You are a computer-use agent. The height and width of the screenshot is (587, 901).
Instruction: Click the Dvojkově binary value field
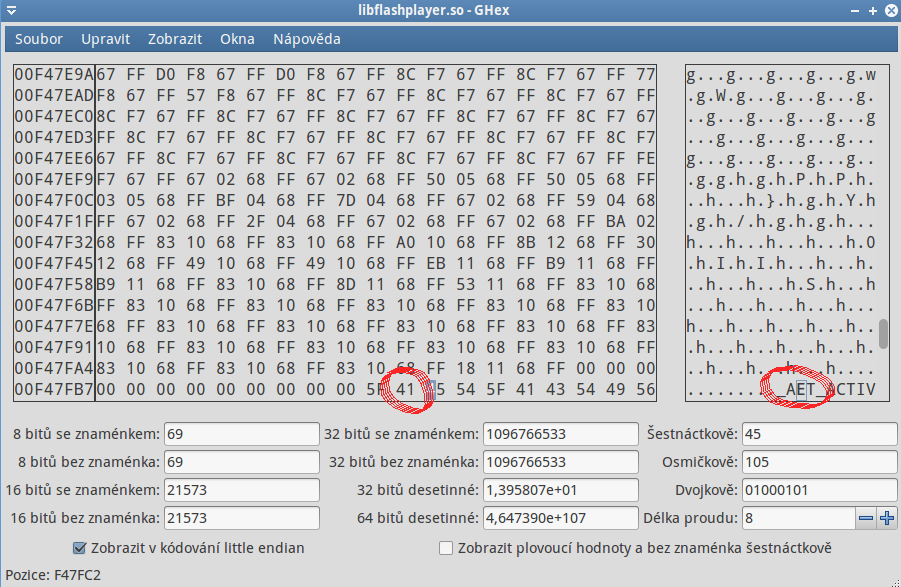click(819, 491)
